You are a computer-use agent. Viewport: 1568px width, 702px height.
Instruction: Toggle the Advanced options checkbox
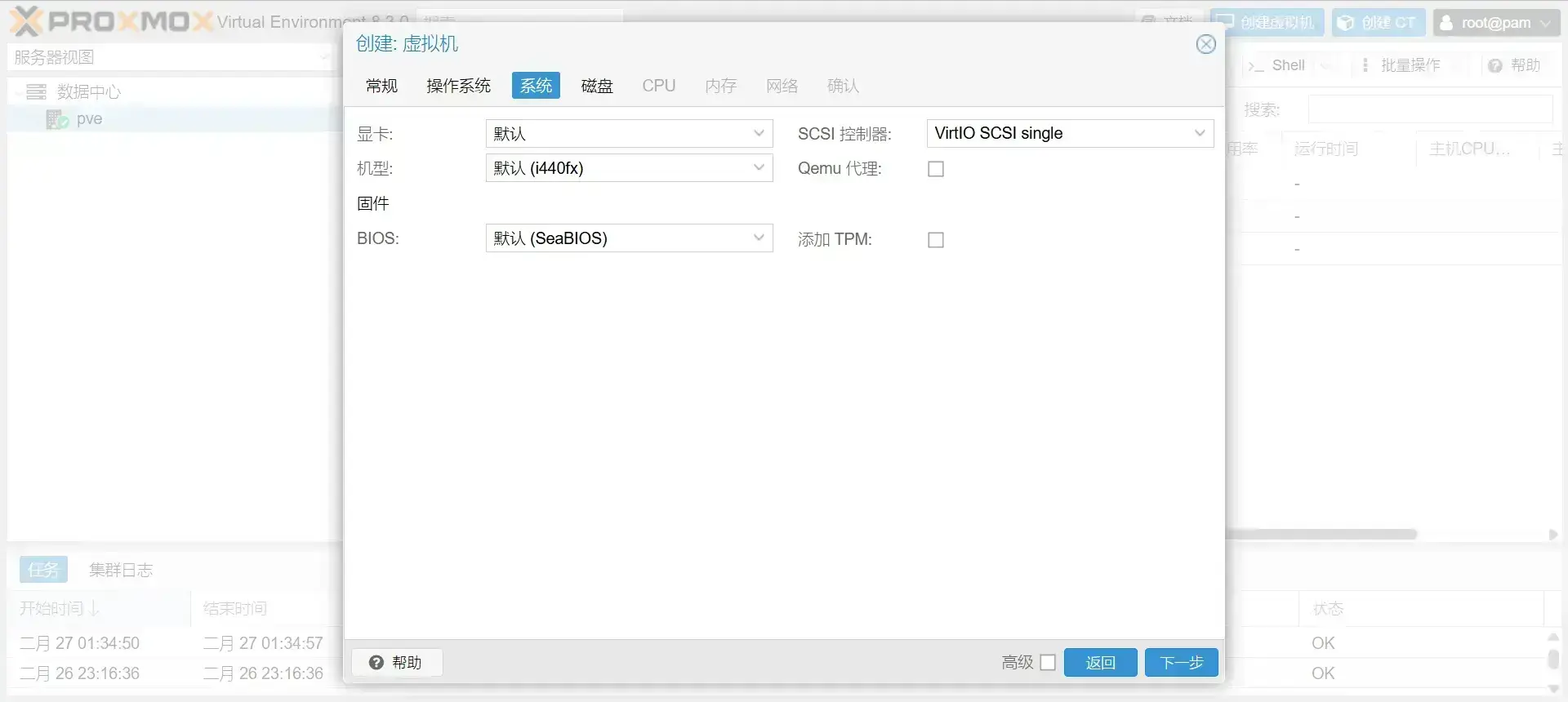pos(1048,662)
